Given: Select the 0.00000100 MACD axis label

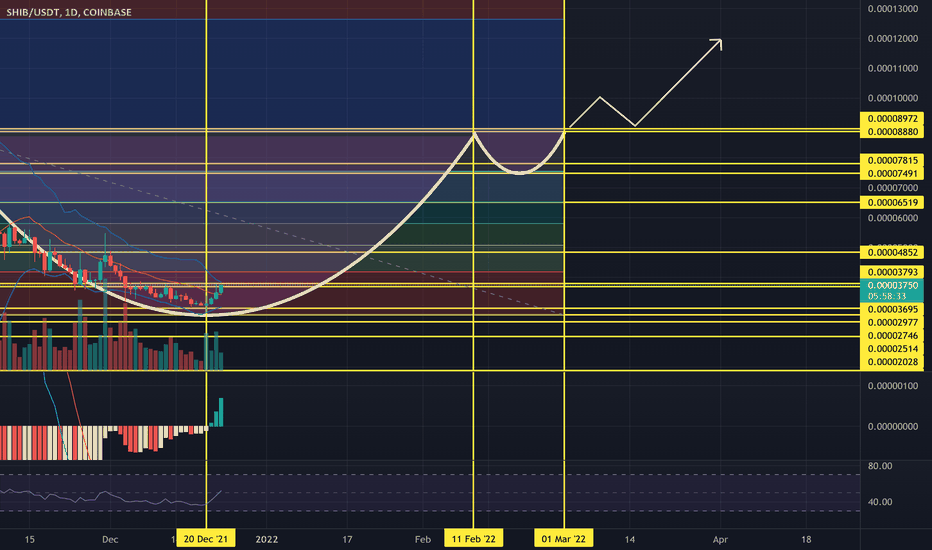Looking at the screenshot, I should [x=893, y=386].
